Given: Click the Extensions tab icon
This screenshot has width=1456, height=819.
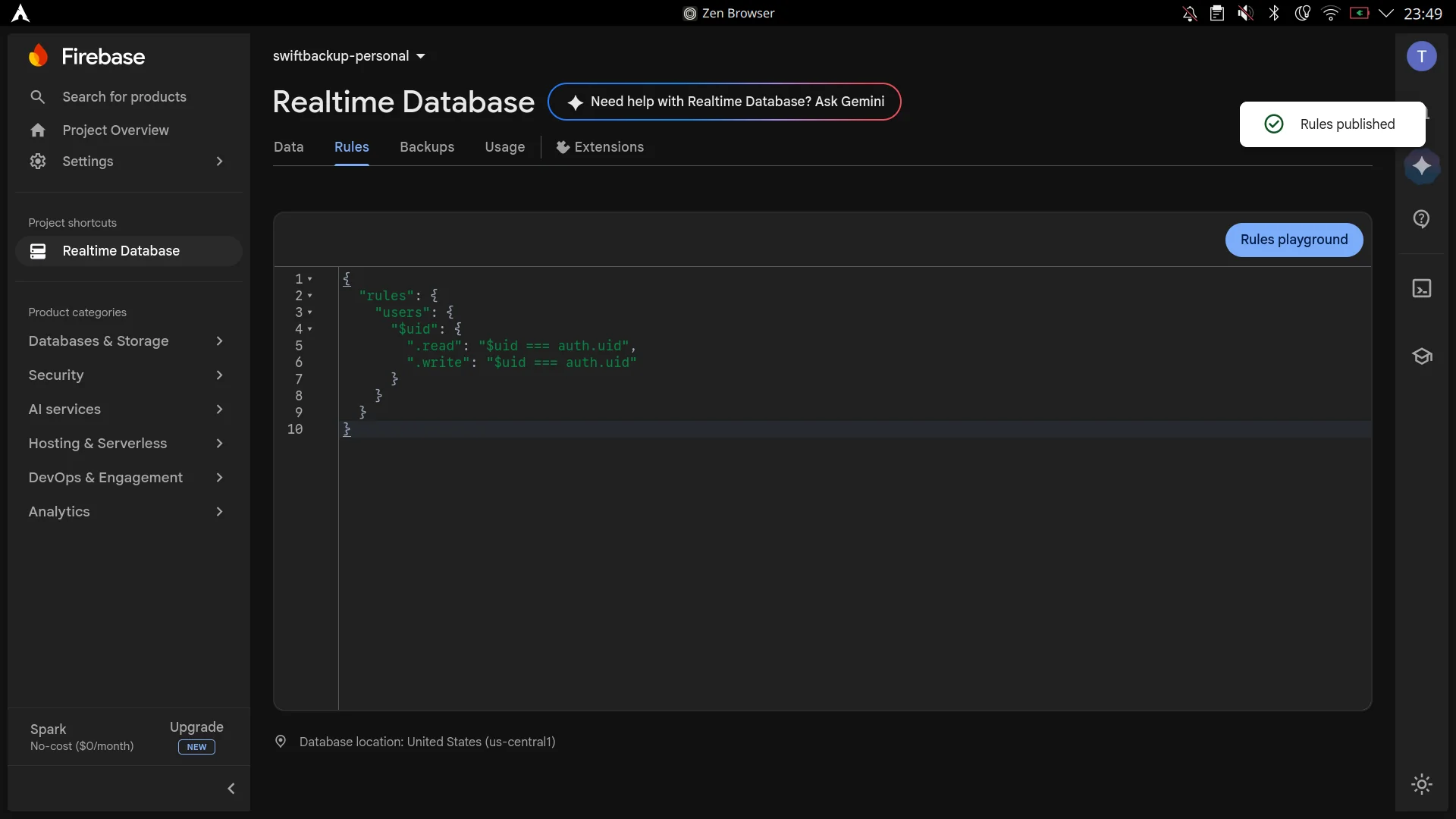Looking at the screenshot, I should click(563, 147).
